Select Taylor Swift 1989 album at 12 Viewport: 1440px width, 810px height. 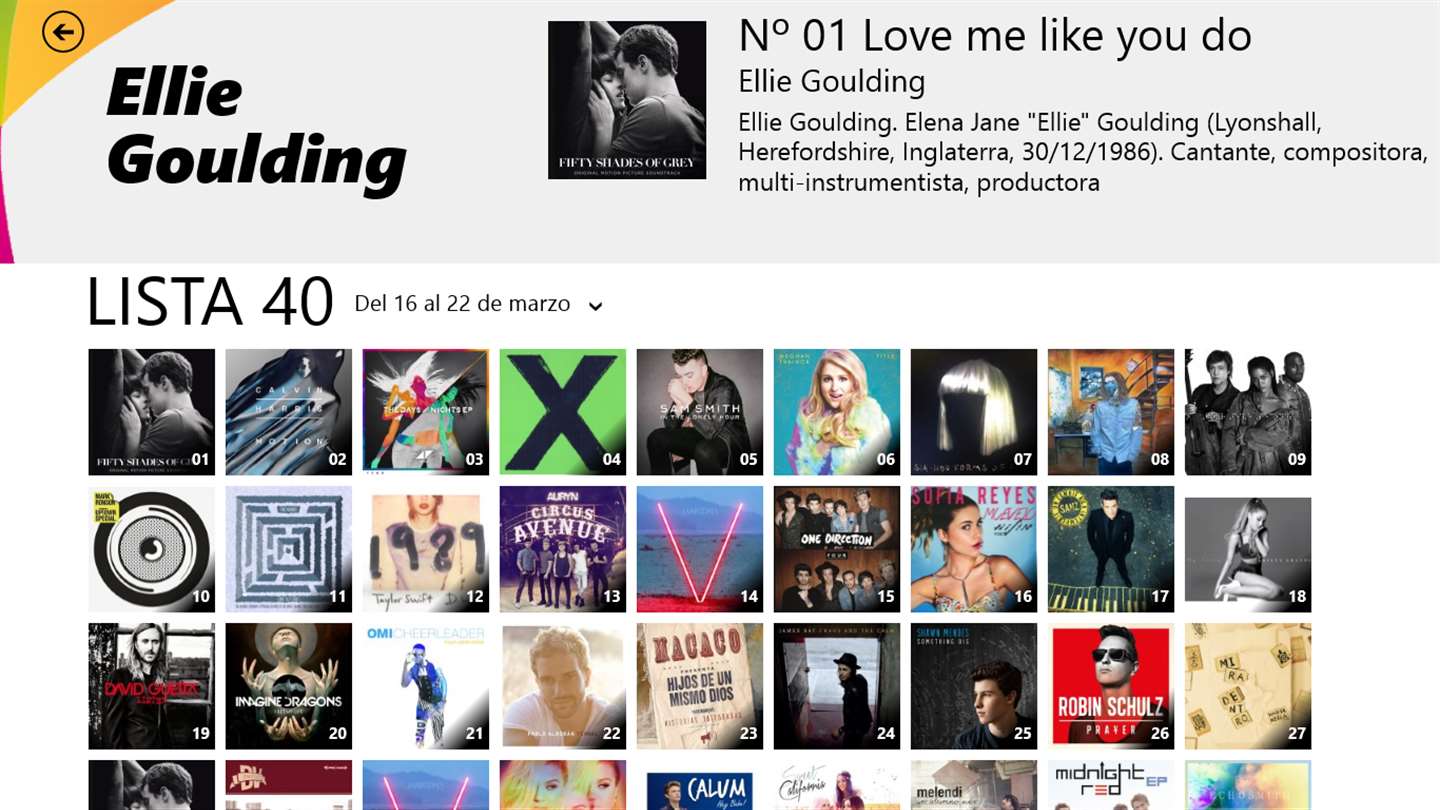point(425,549)
